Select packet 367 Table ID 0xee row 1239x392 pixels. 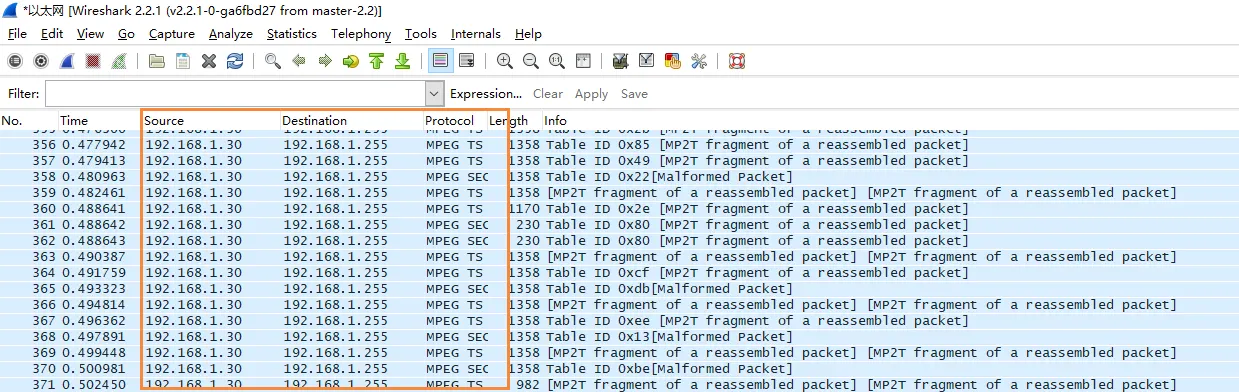(619, 321)
